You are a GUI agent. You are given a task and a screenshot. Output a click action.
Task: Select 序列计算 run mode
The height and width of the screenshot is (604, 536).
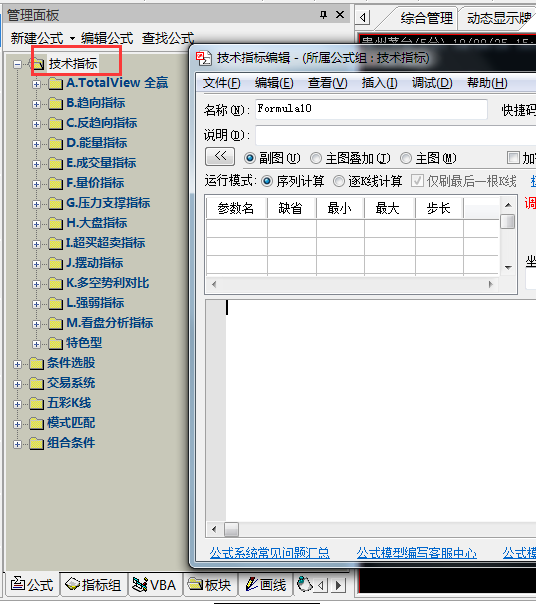(267, 181)
